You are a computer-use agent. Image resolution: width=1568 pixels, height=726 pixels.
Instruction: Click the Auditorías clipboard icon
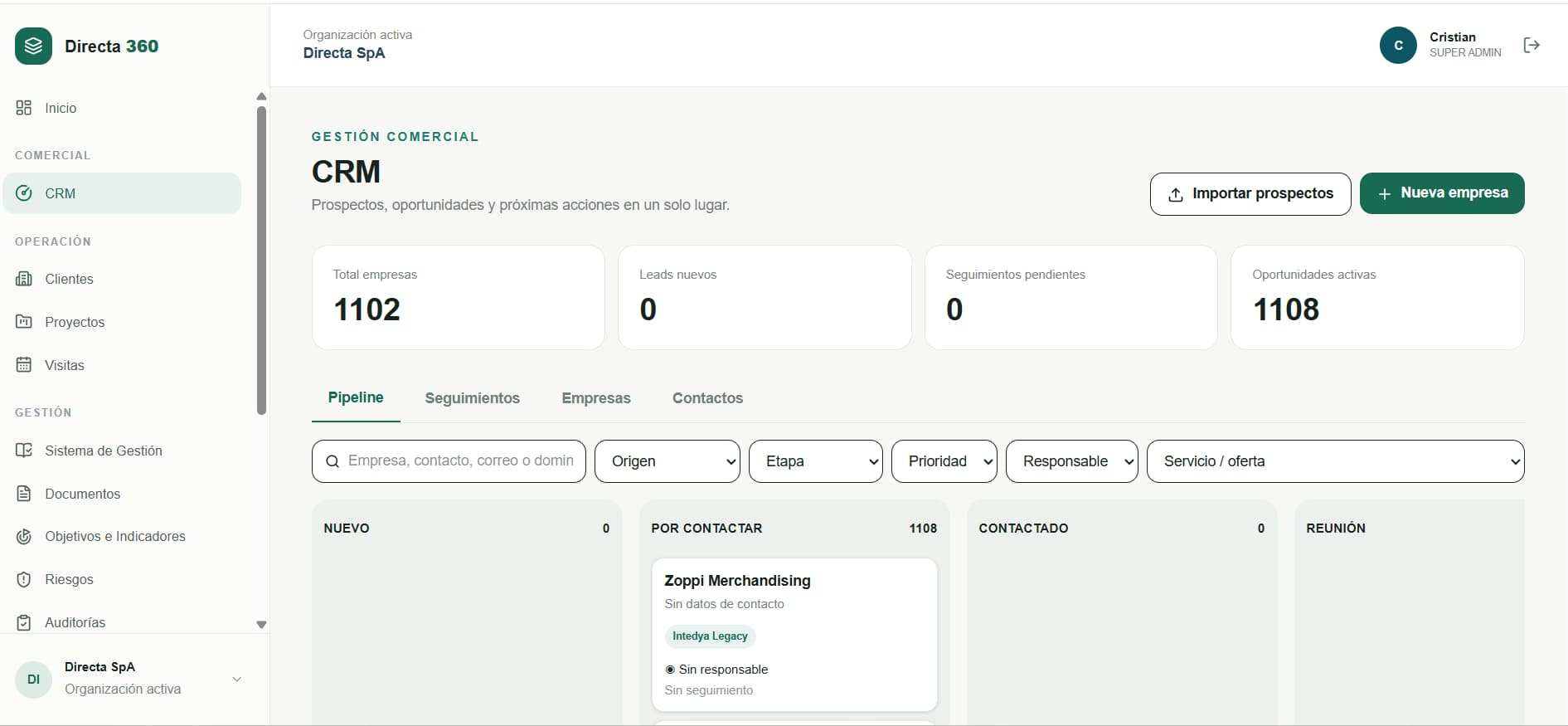pos(24,622)
